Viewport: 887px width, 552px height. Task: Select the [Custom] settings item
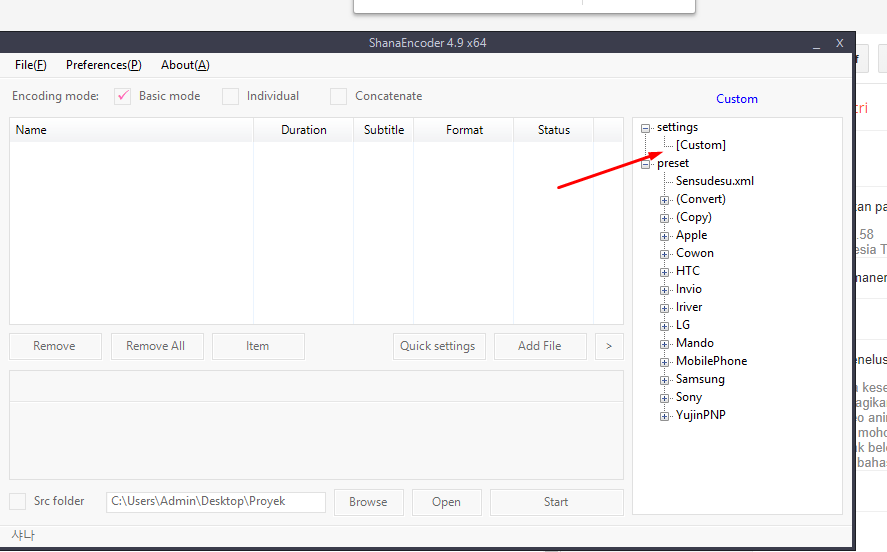[700, 145]
